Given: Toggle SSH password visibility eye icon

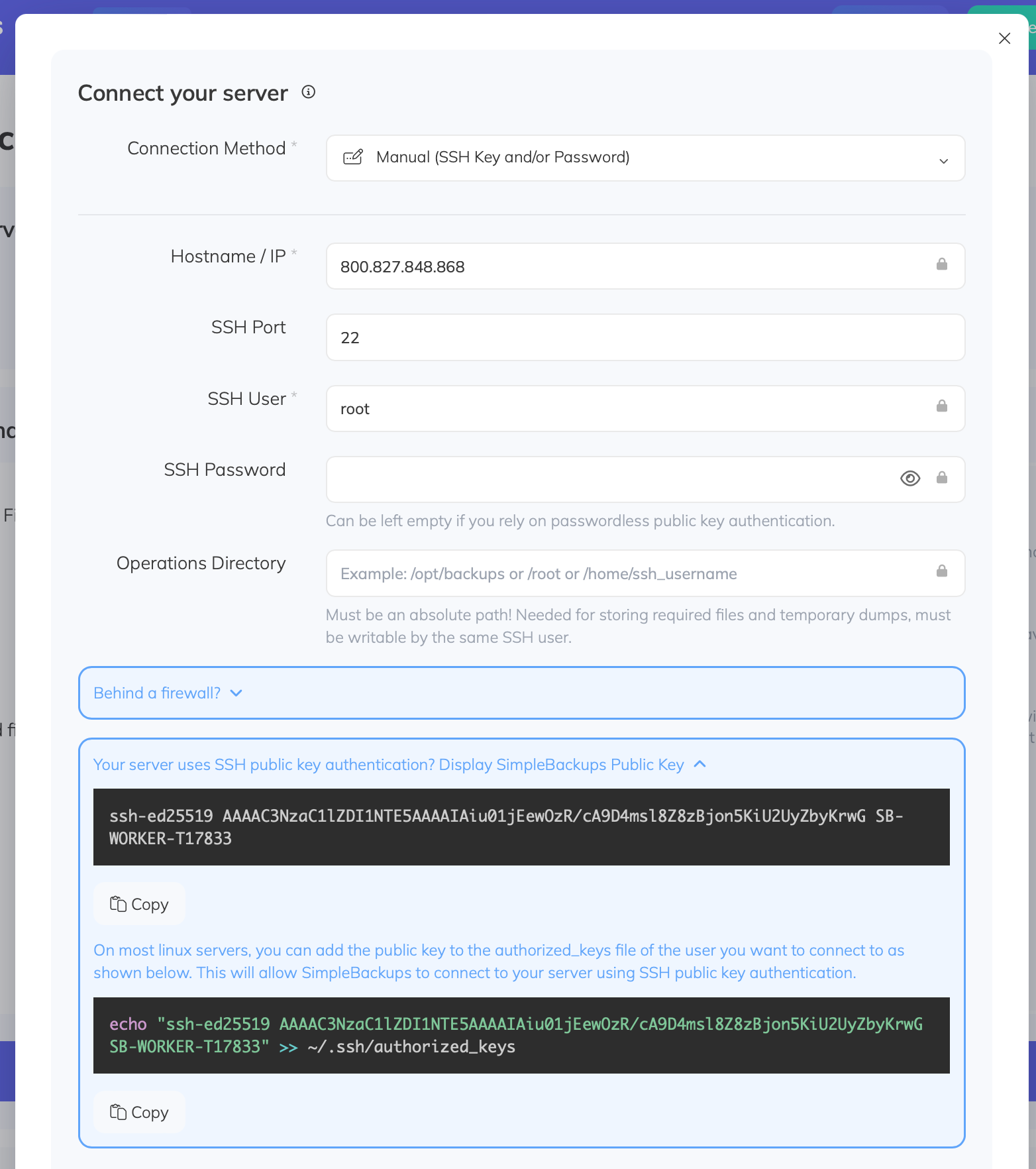Looking at the screenshot, I should point(910,478).
